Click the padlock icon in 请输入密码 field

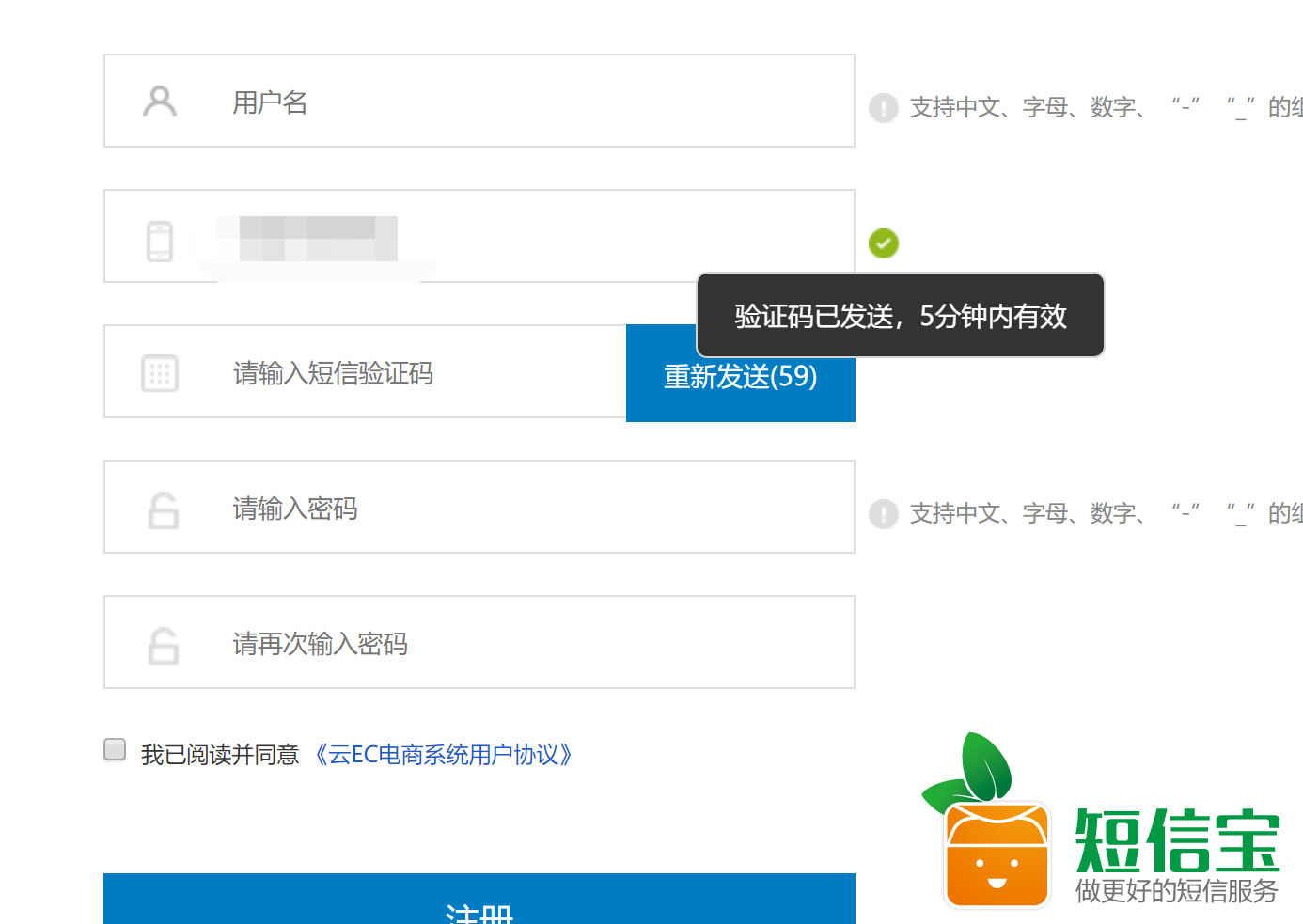pyautogui.click(x=163, y=510)
